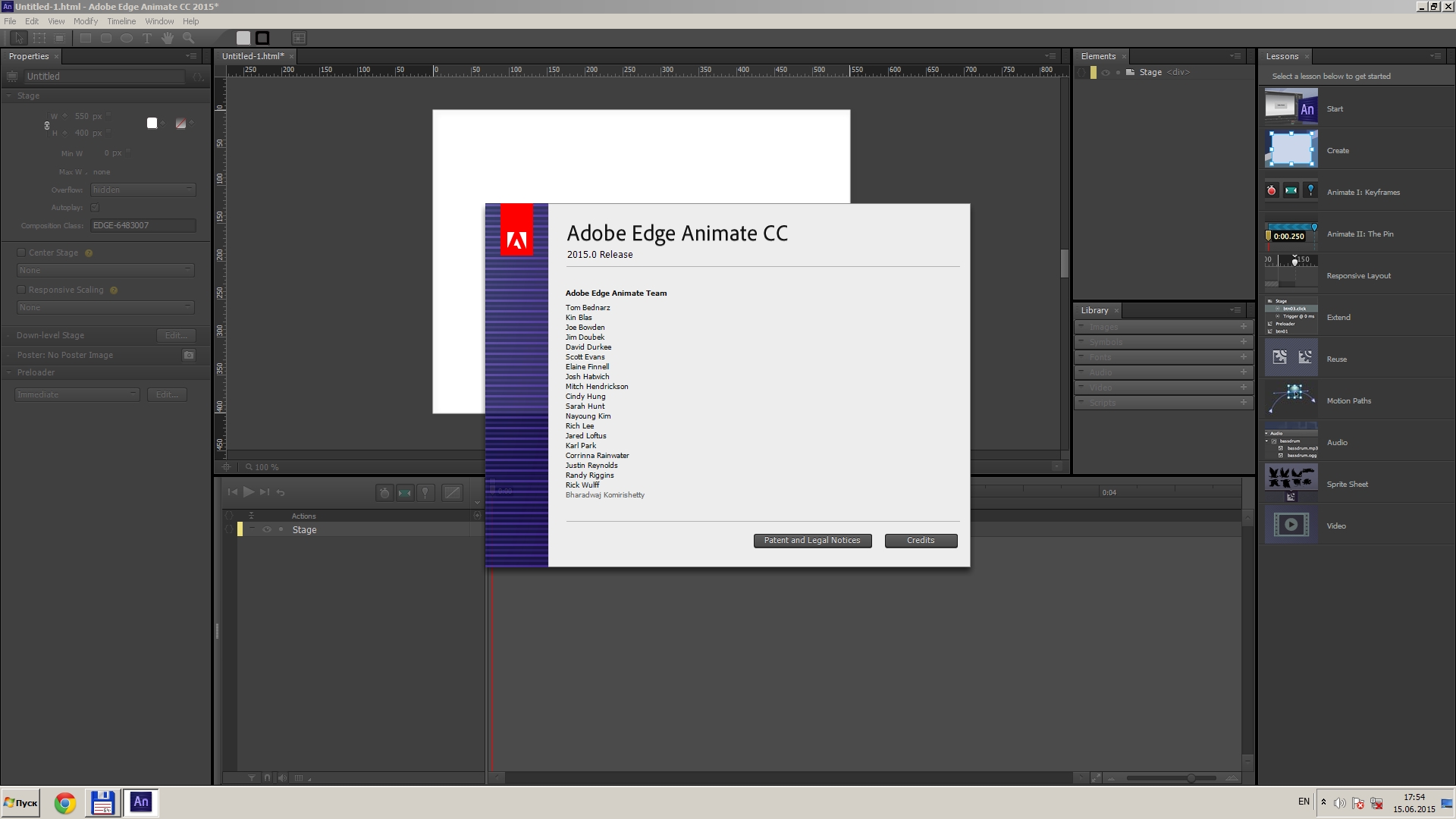Click Down-level Stage Edit button
1456x819 pixels.
(176, 336)
